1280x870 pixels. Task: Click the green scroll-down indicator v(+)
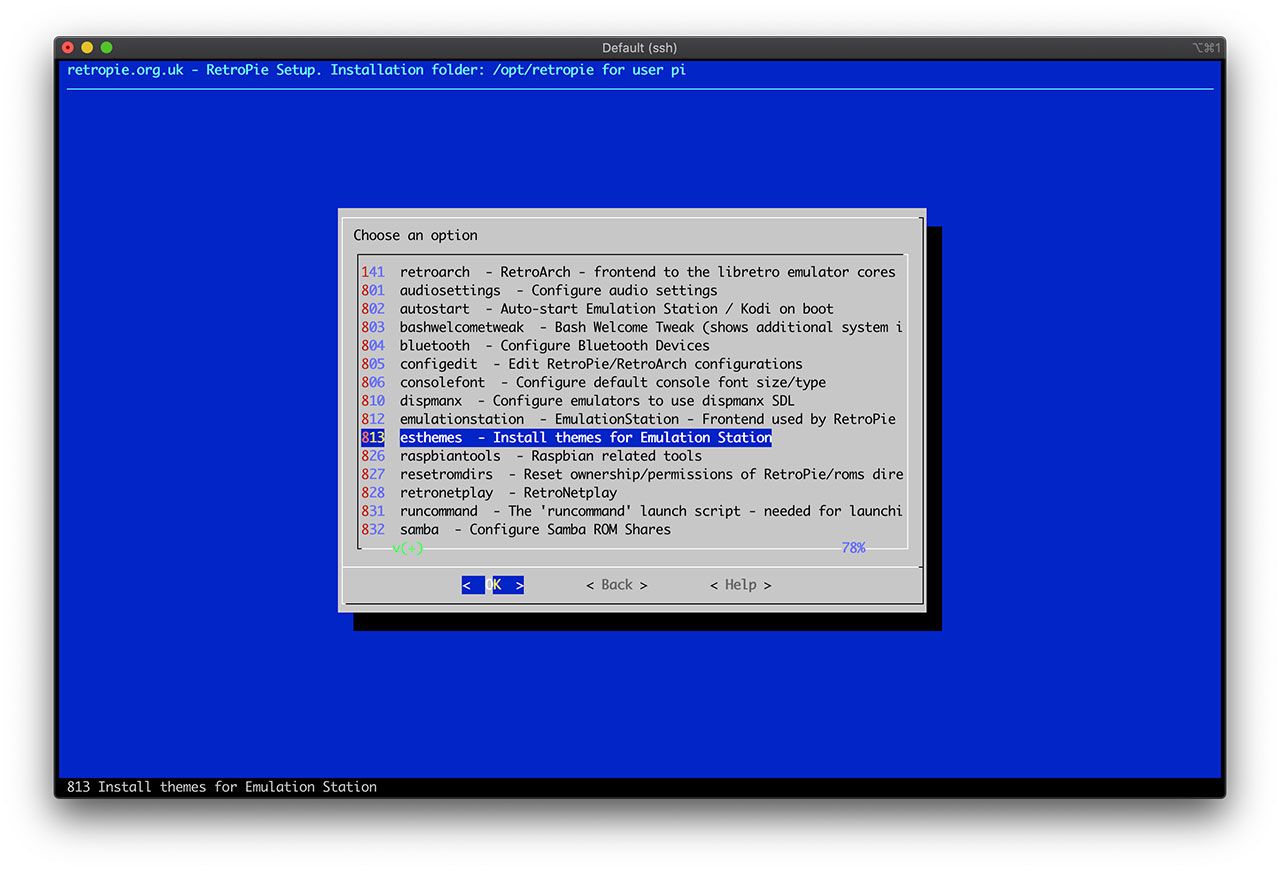click(x=408, y=548)
